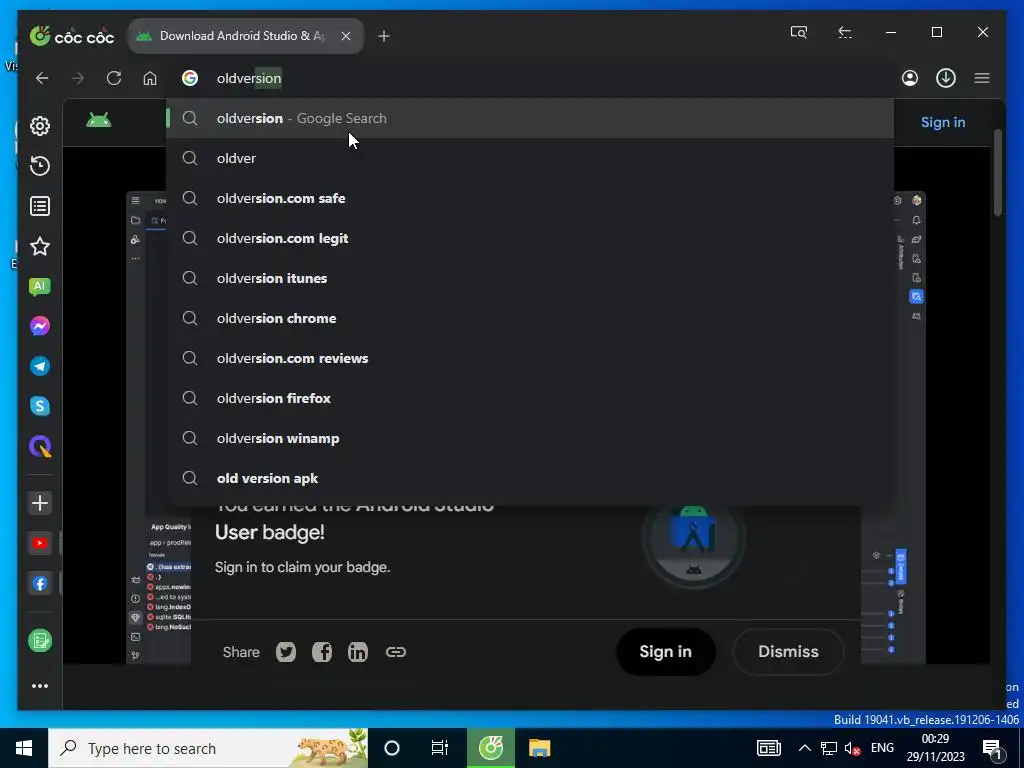Viewport: 1024px width, 768px height.
Task: Click Sign in link in page header
Action: [942, 122]
